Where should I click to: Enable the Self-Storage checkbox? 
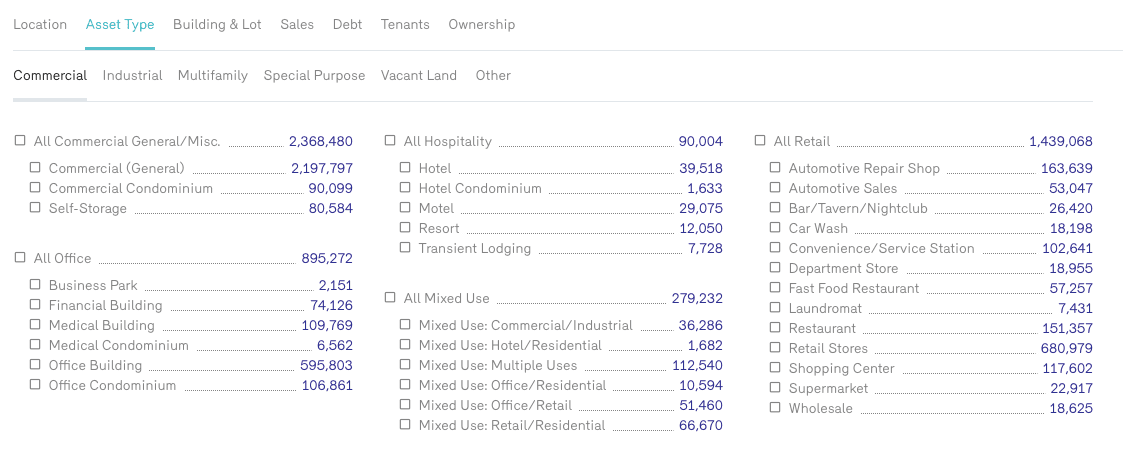point(35,208)
